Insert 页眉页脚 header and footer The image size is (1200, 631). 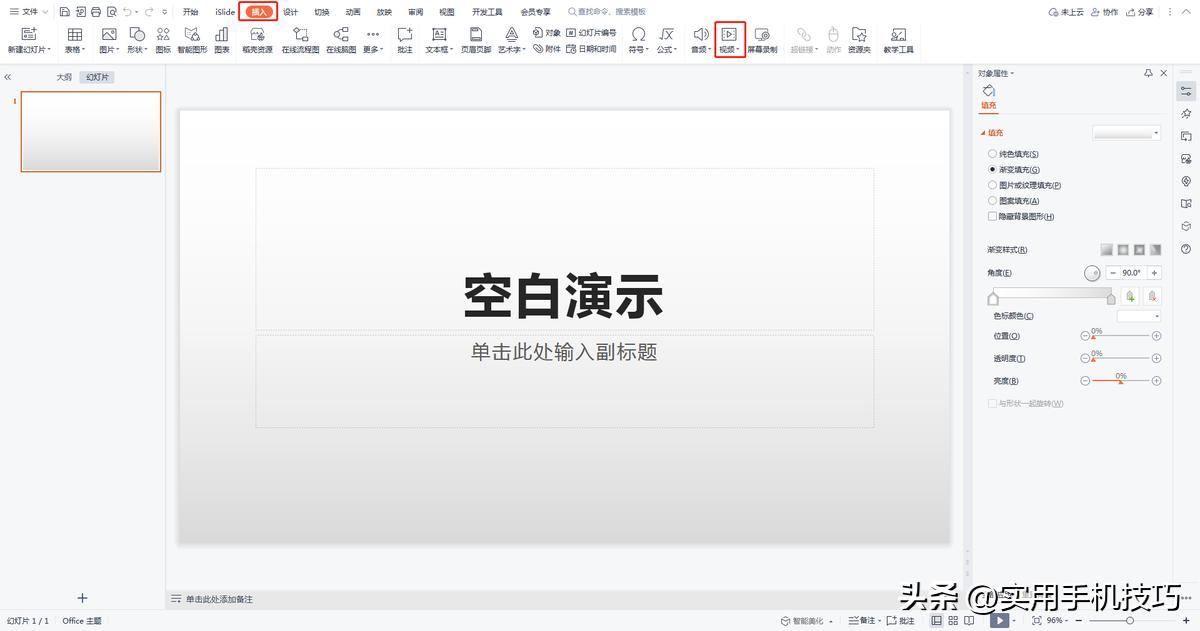point(475,40)
